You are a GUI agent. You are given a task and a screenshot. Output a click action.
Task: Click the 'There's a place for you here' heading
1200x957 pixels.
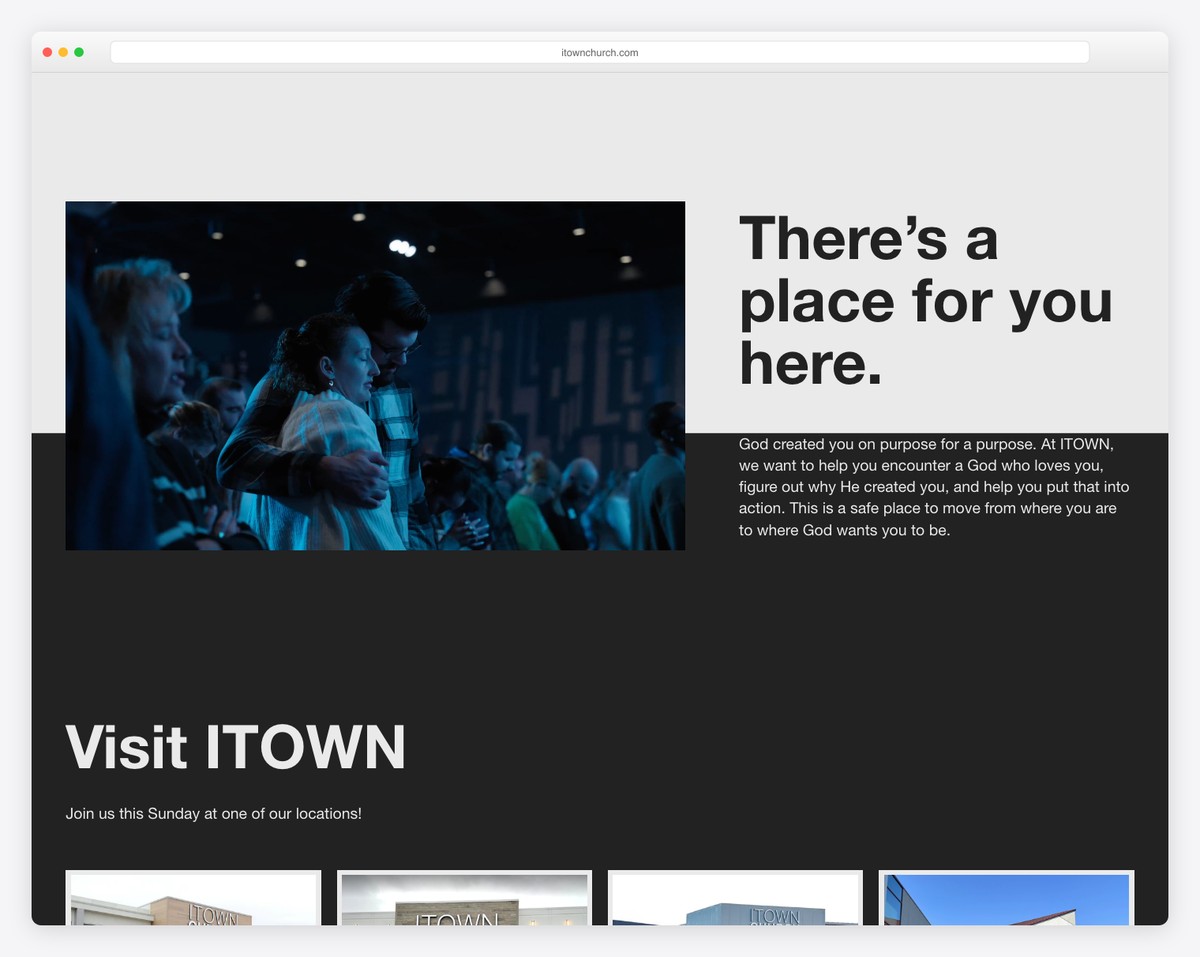(926, 301)
